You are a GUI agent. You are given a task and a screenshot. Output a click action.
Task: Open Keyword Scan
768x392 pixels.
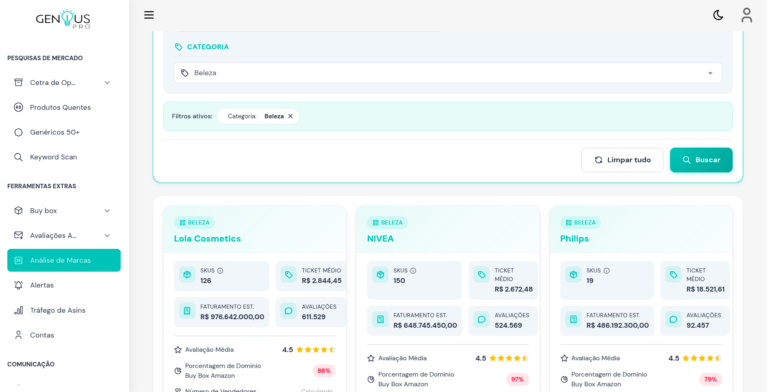pyautogui.click(x=64, y=157)
